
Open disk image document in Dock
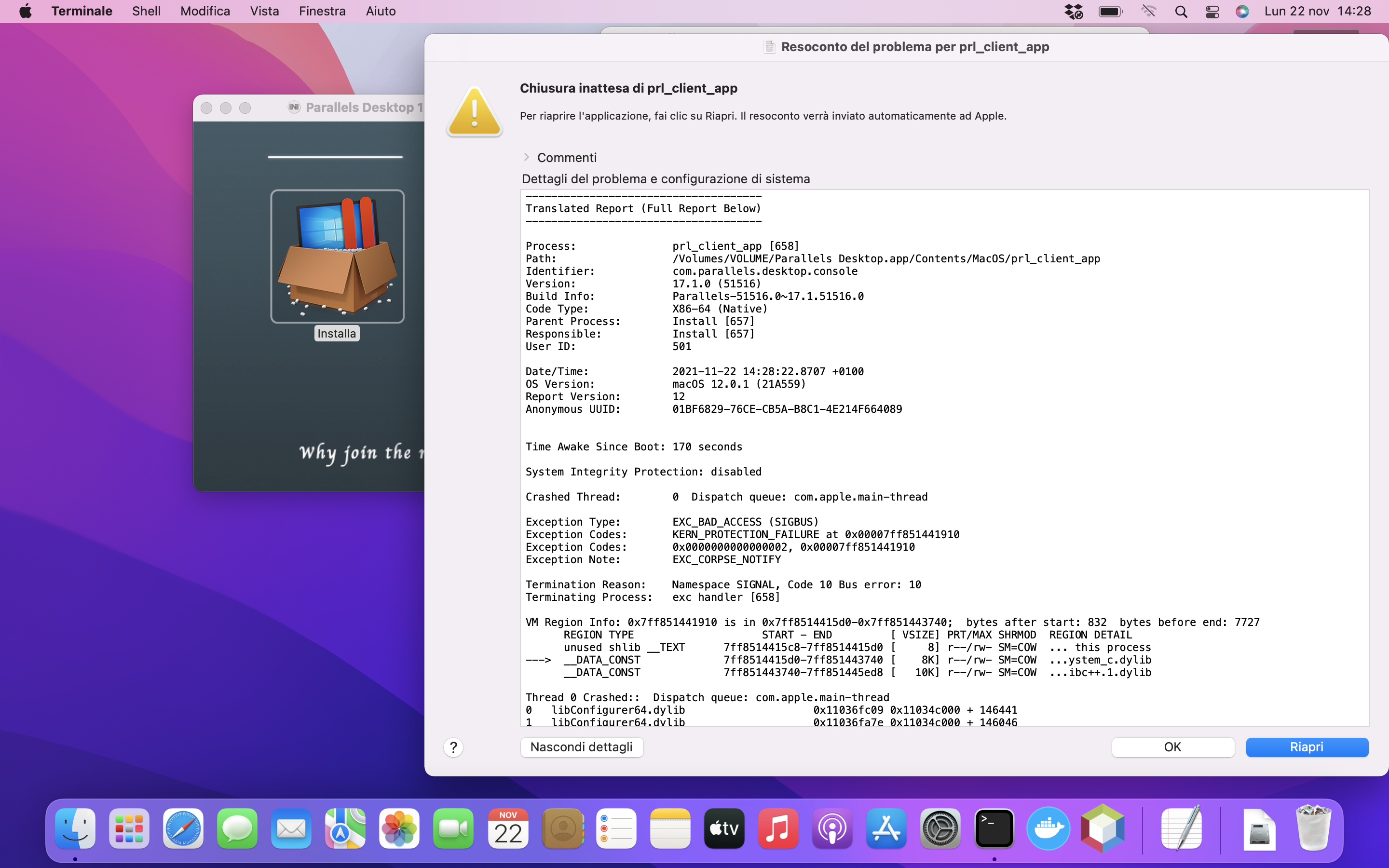click(x=1259, y=829)
